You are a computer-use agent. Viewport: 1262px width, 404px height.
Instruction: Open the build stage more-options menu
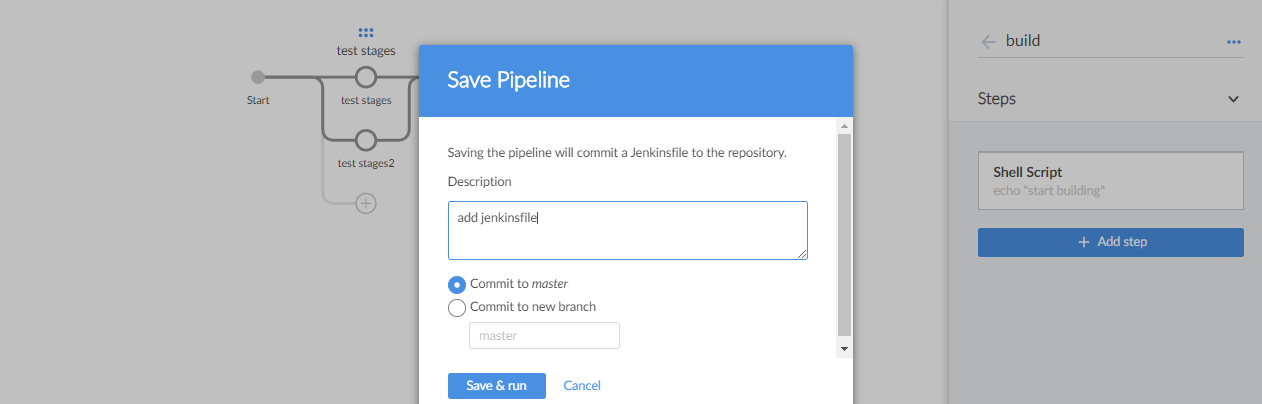click(x=1233, y=42)
